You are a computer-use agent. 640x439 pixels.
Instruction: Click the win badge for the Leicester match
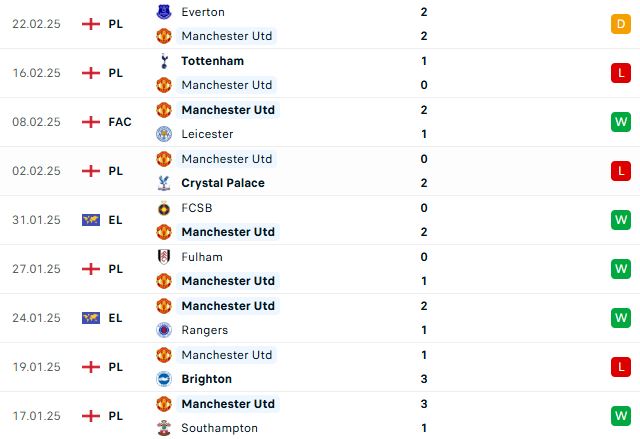click(621, 122)
